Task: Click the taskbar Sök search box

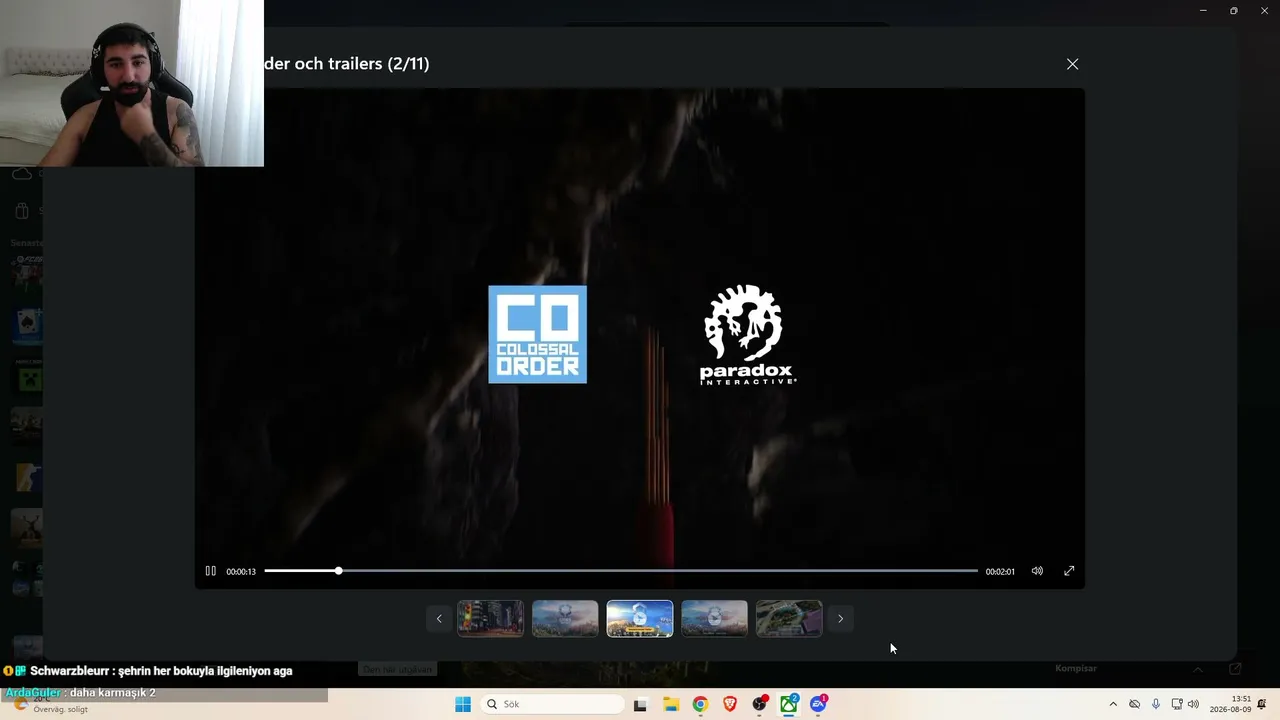Action: pos(552,704)
